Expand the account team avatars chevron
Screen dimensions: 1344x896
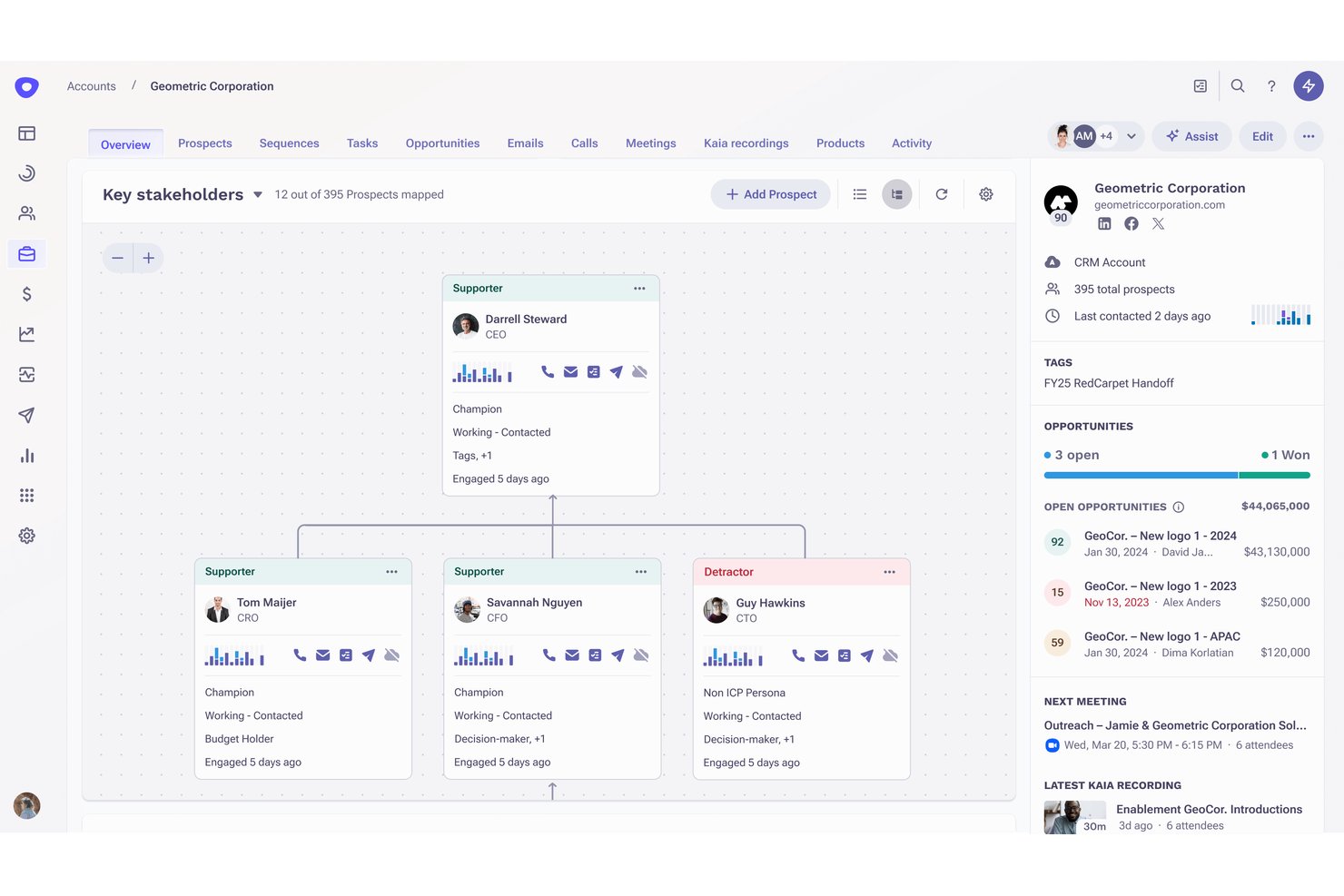[x=1132, y=136]
